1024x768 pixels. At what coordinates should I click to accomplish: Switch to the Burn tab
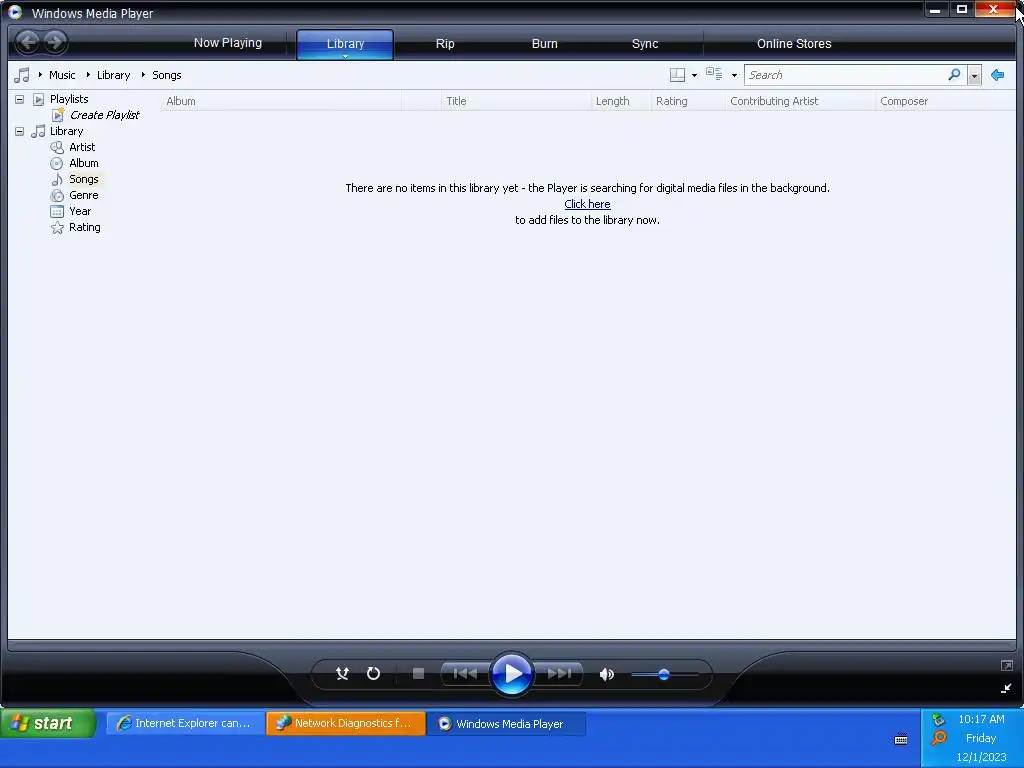pyautogui.click(x=545, y=44)
